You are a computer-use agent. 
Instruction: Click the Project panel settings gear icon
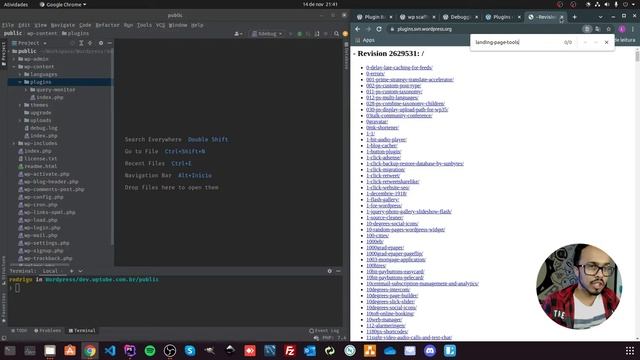(x=101, y=43)
